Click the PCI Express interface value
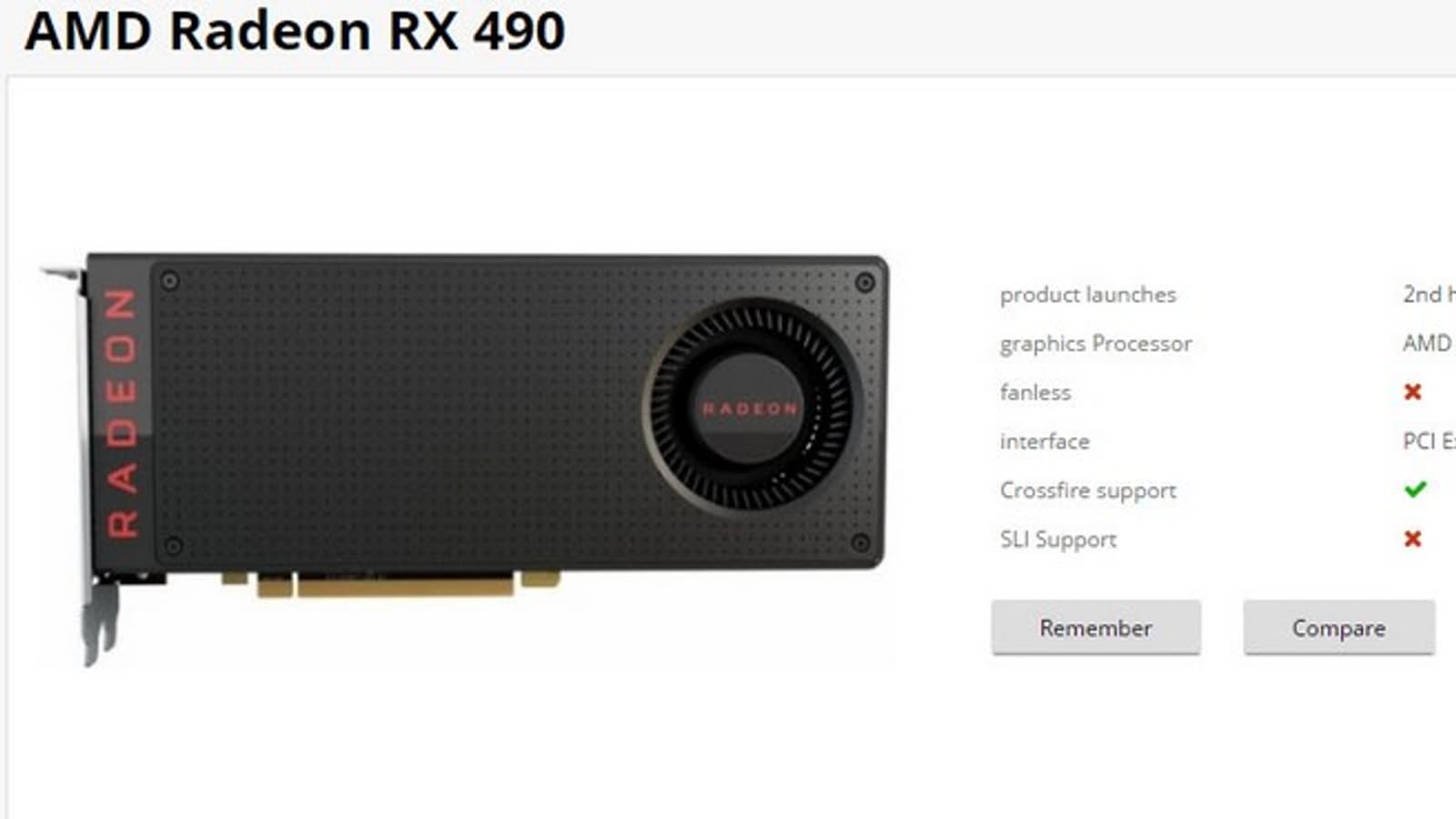Viewport: 1456px width, 819px height. click(x=1429, y=441)
